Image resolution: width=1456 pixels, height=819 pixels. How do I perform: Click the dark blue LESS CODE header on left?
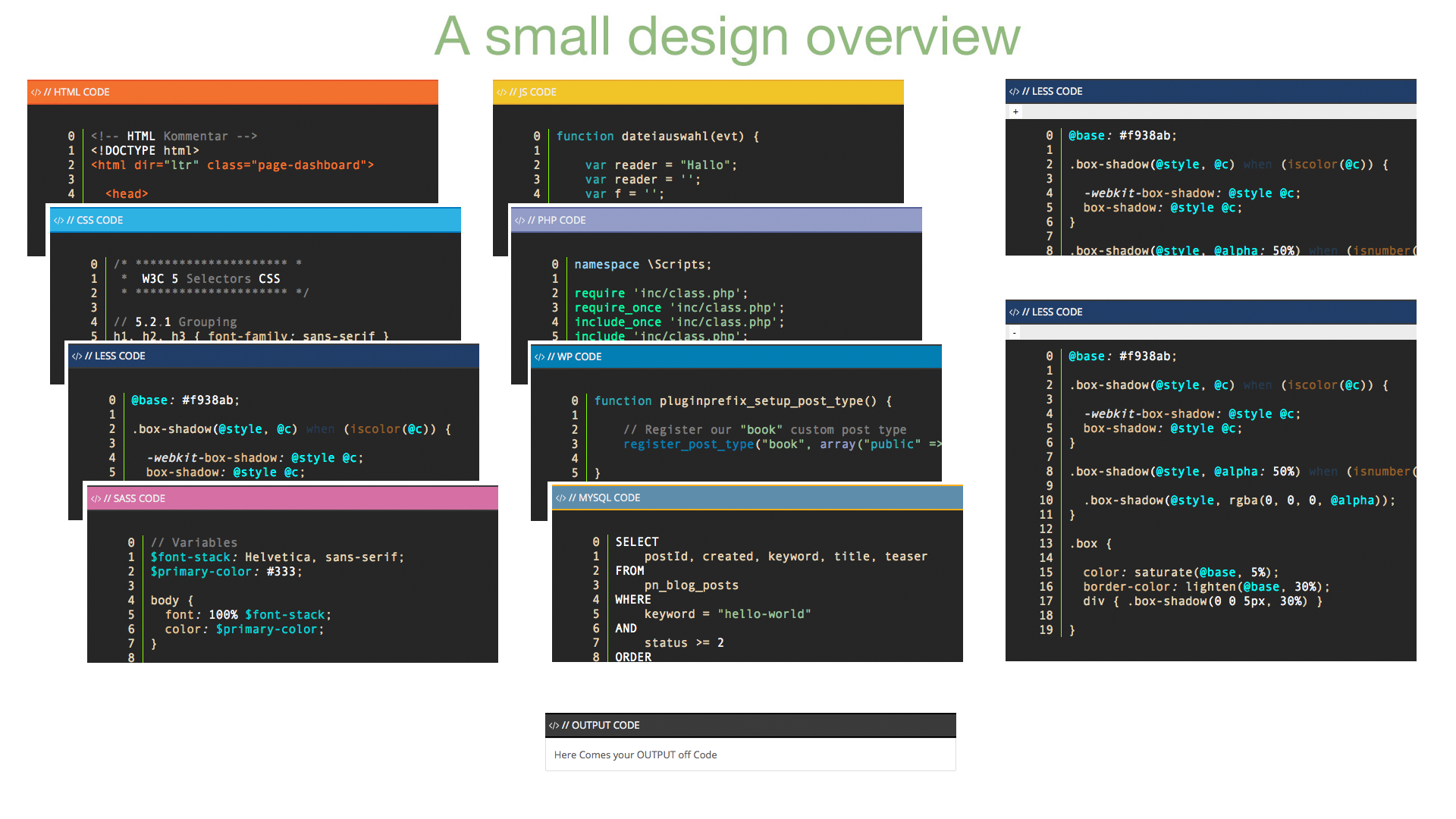[x=274, y=356]
